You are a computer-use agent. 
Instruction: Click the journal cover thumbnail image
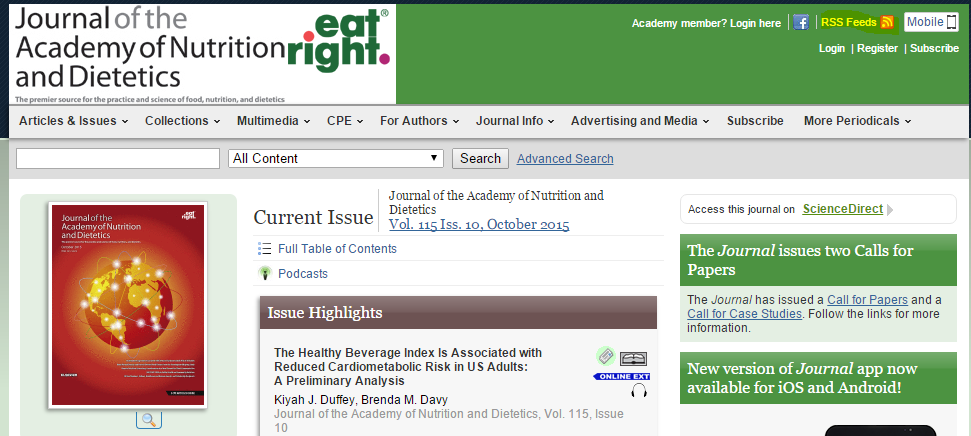click(x=128, y=305)
